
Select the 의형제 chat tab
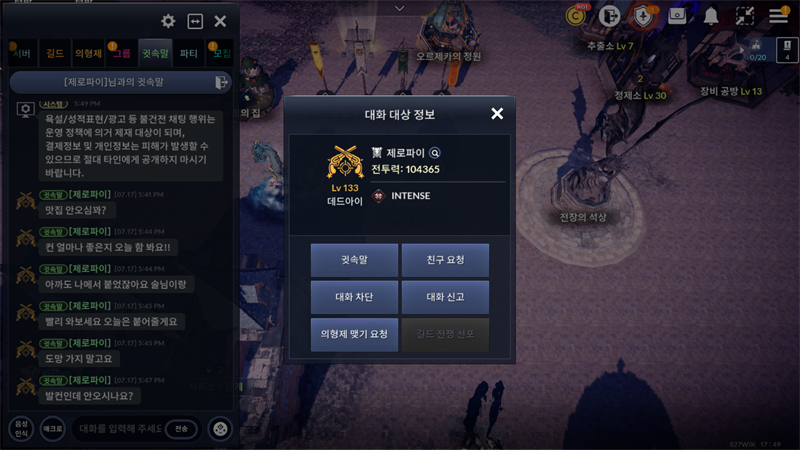pyautogui.click(x=88, y=53)
